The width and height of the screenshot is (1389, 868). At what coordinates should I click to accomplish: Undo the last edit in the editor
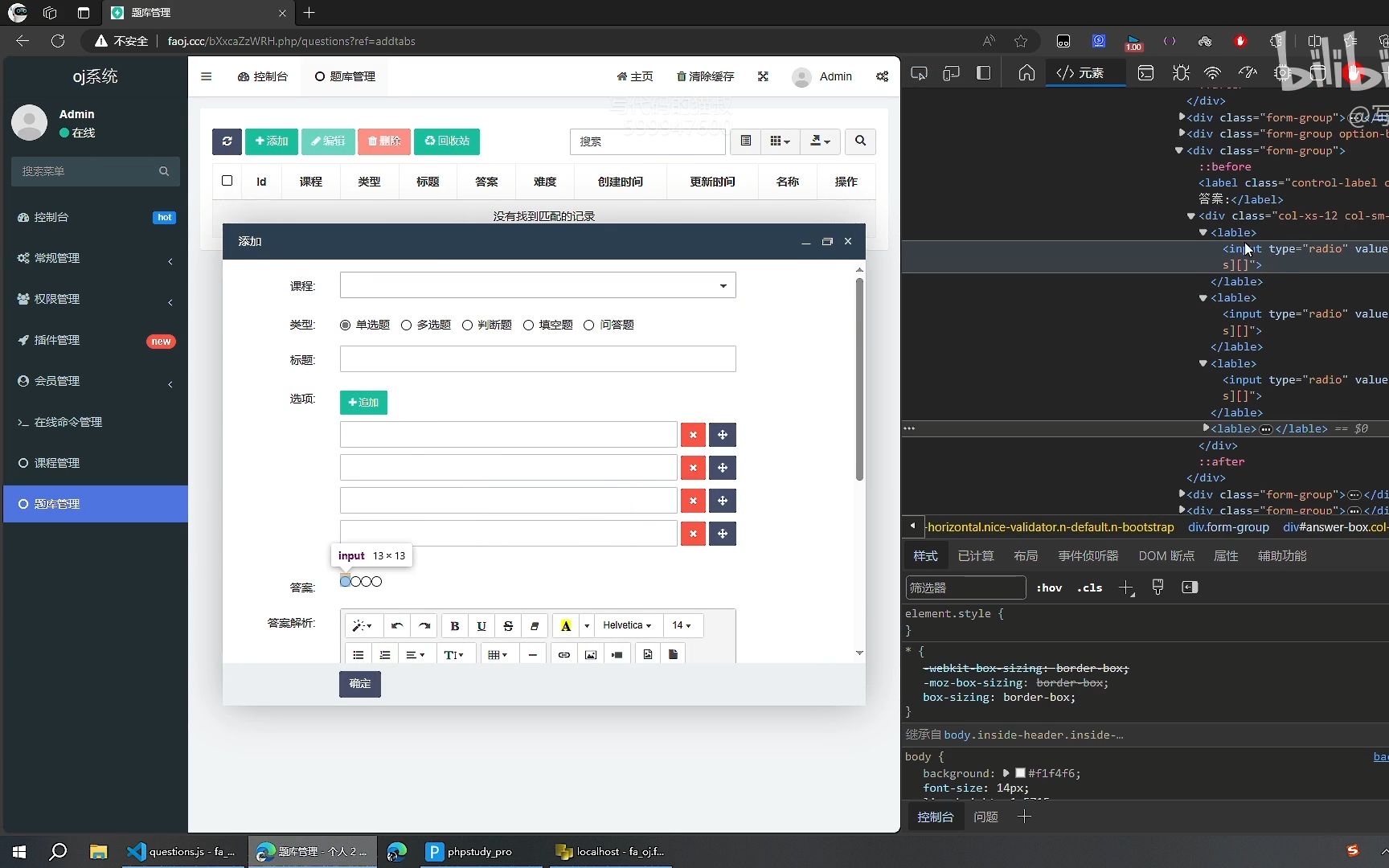[x=396, y=626]
